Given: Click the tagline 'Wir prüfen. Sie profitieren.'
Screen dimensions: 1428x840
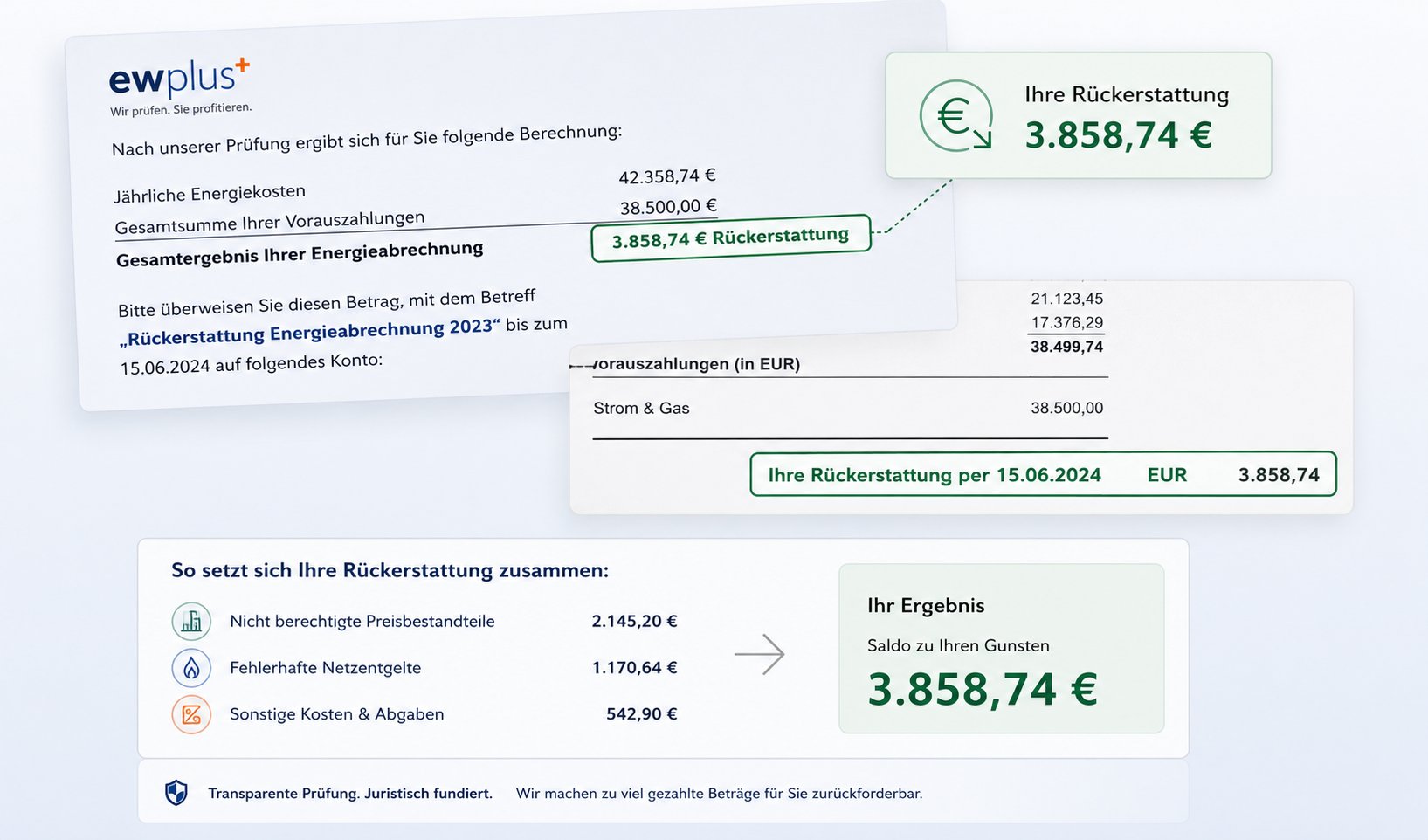Looking at the screenshot, I should pos(181,109).
